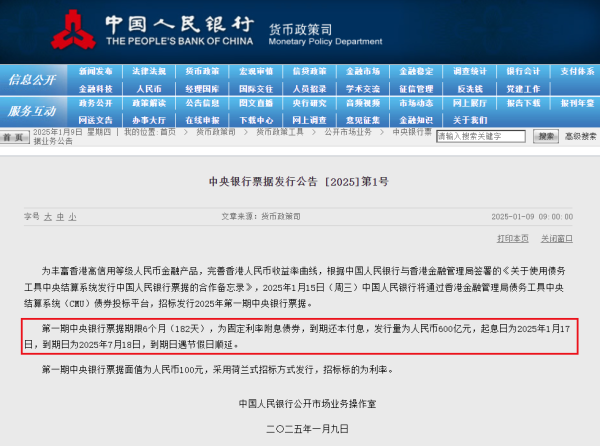Click the 服务互动 section heading
The width and height of the screenshot is (600, 446).
pyautogui.click(x=32, y=111)
